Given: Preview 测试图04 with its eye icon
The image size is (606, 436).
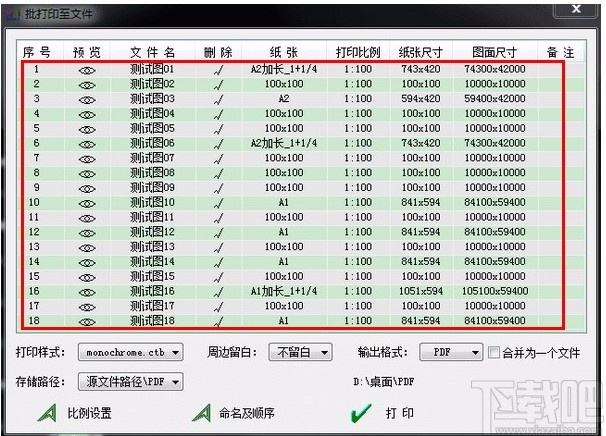Looking at the screenshot, I should coord(87,115).
